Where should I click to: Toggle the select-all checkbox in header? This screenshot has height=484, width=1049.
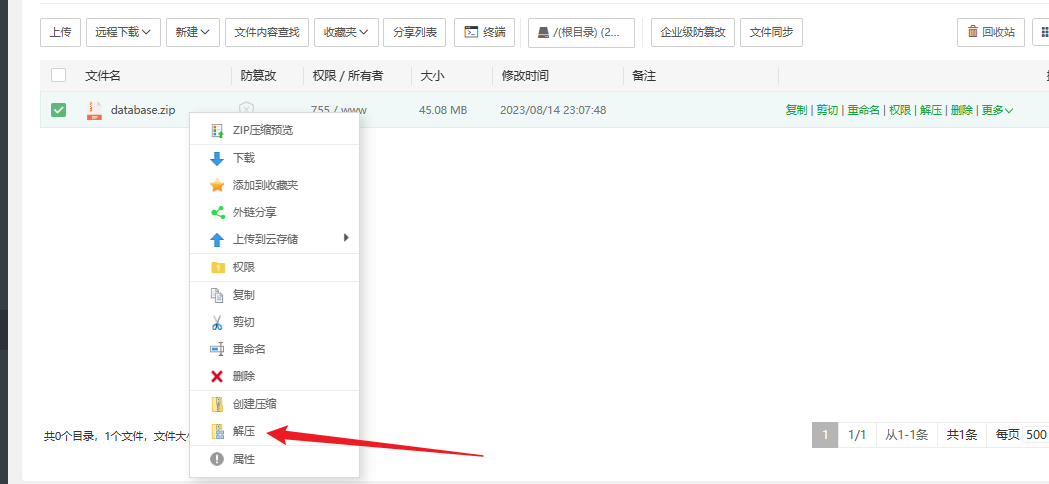[59, 75]
